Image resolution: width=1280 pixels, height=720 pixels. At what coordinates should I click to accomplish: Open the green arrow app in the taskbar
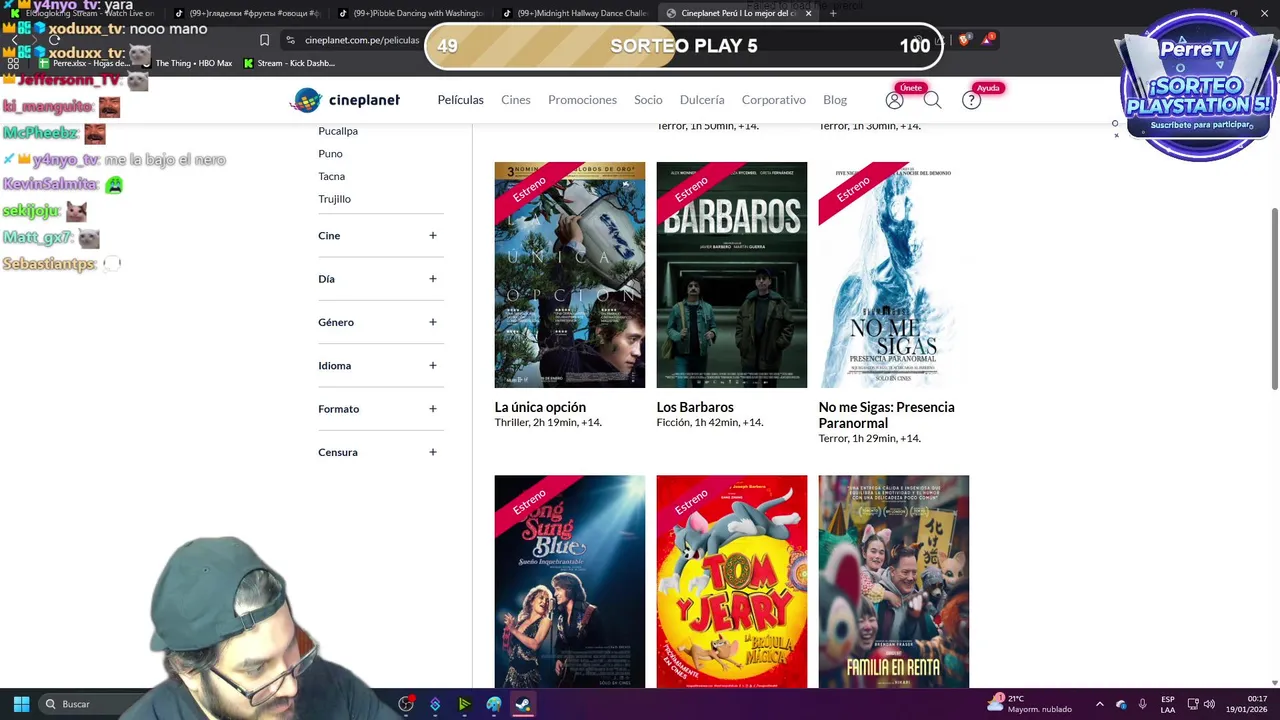point(464,704)
